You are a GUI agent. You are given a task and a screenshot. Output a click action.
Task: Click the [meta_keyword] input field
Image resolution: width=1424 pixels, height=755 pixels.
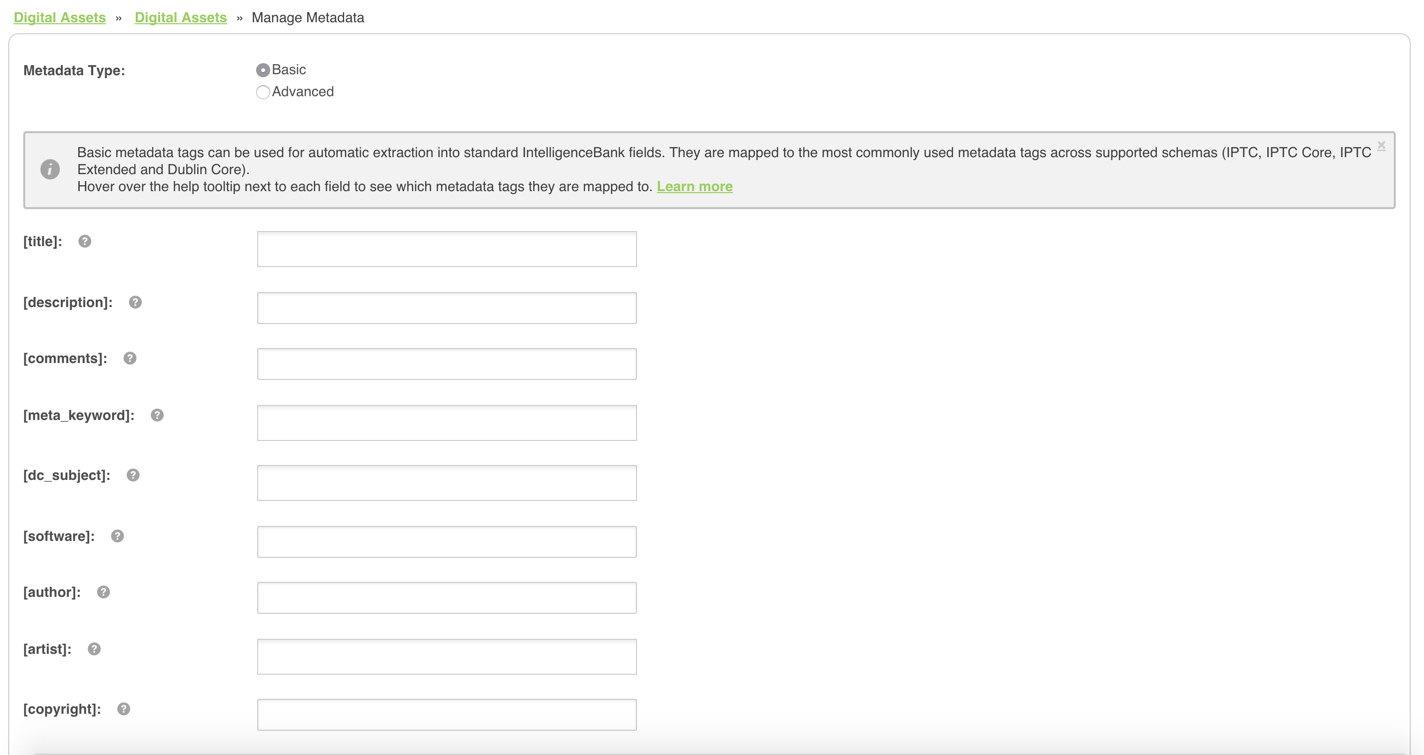pos(446,423)
